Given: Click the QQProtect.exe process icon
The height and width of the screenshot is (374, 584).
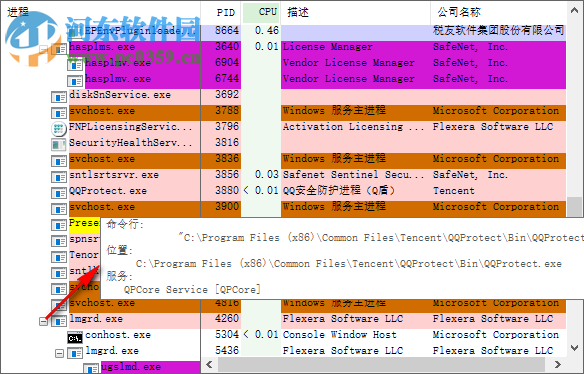Looking at the screenshot, I should click(59, 193).
